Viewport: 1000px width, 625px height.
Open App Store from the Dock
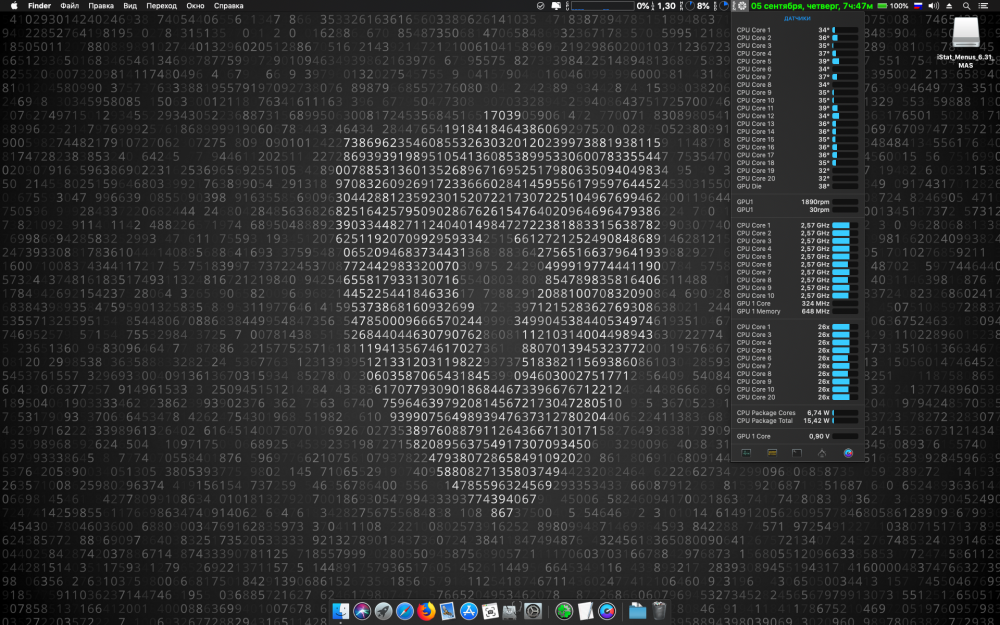(x=469, y=611)
